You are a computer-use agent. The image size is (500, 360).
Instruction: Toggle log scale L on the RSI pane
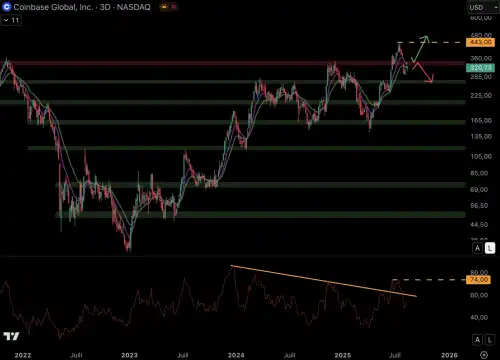click(490, 340)
